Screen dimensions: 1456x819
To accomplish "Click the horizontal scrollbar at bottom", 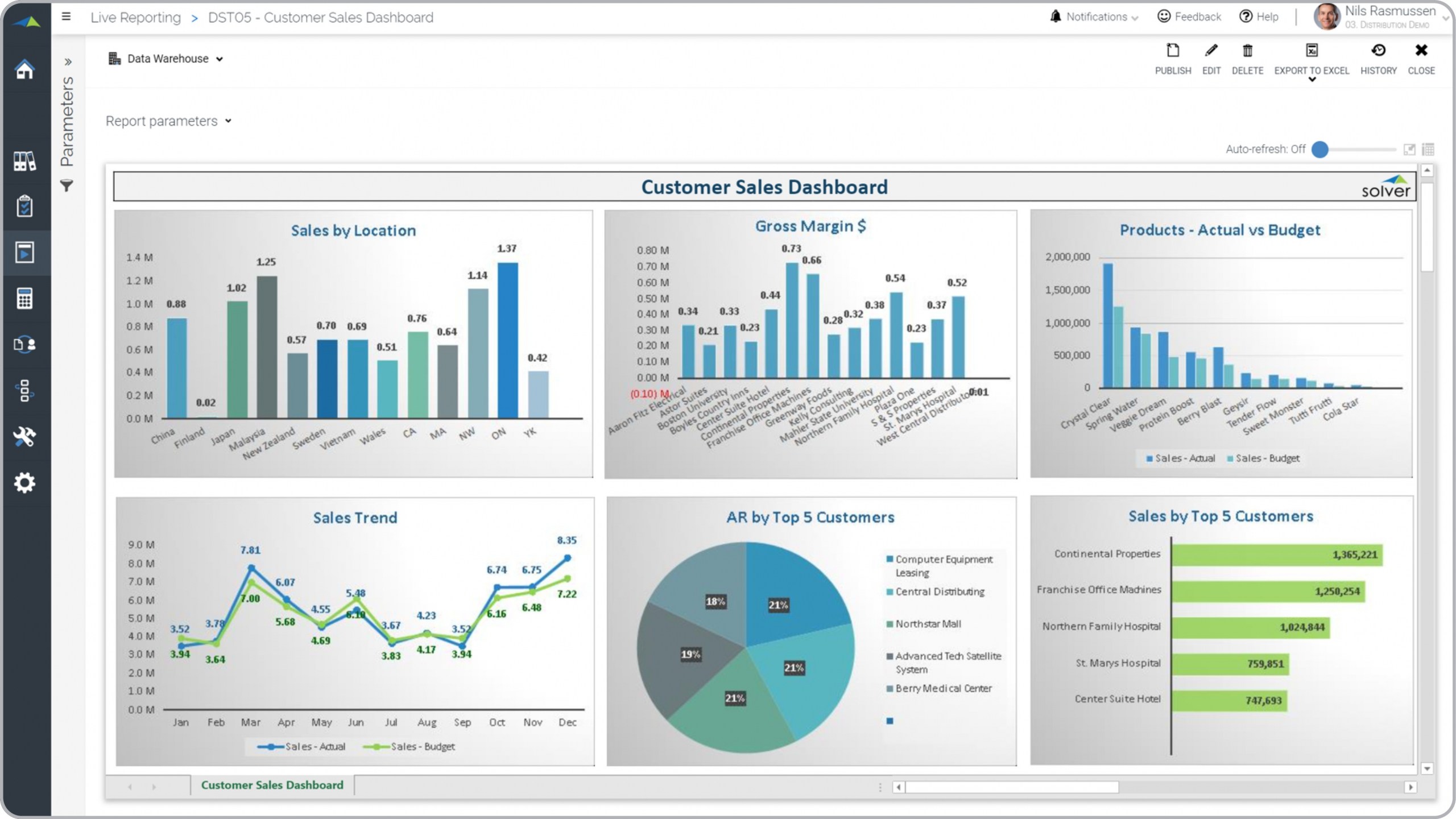I will [1011, 787].
